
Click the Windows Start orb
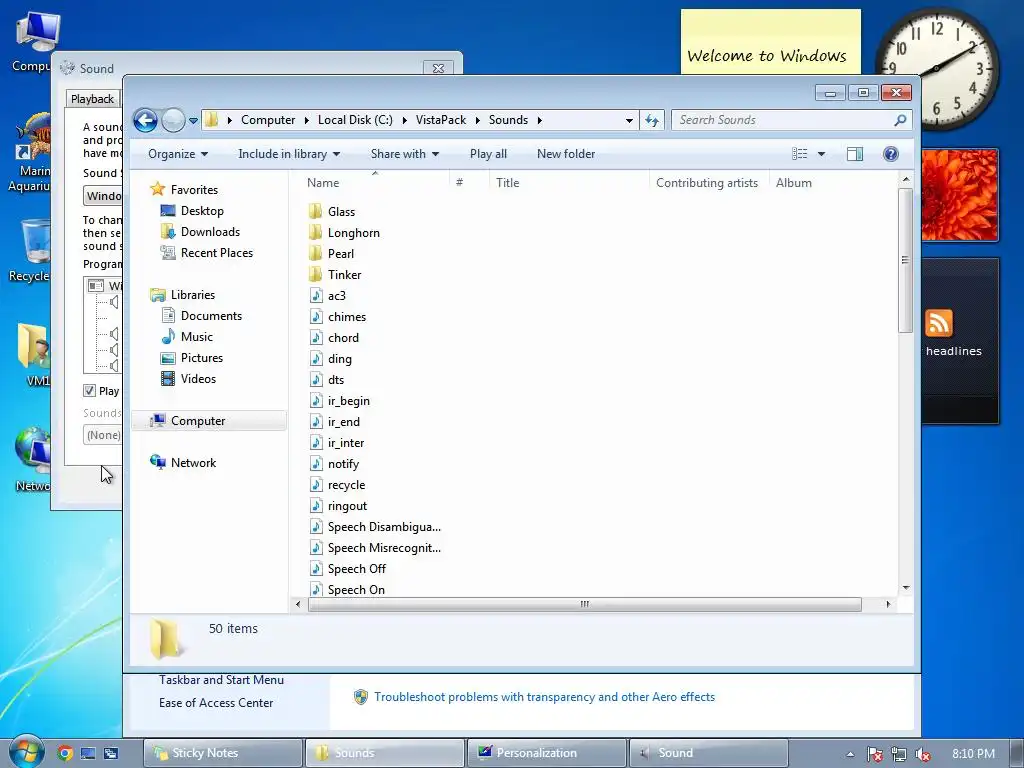tap(26, 752)
